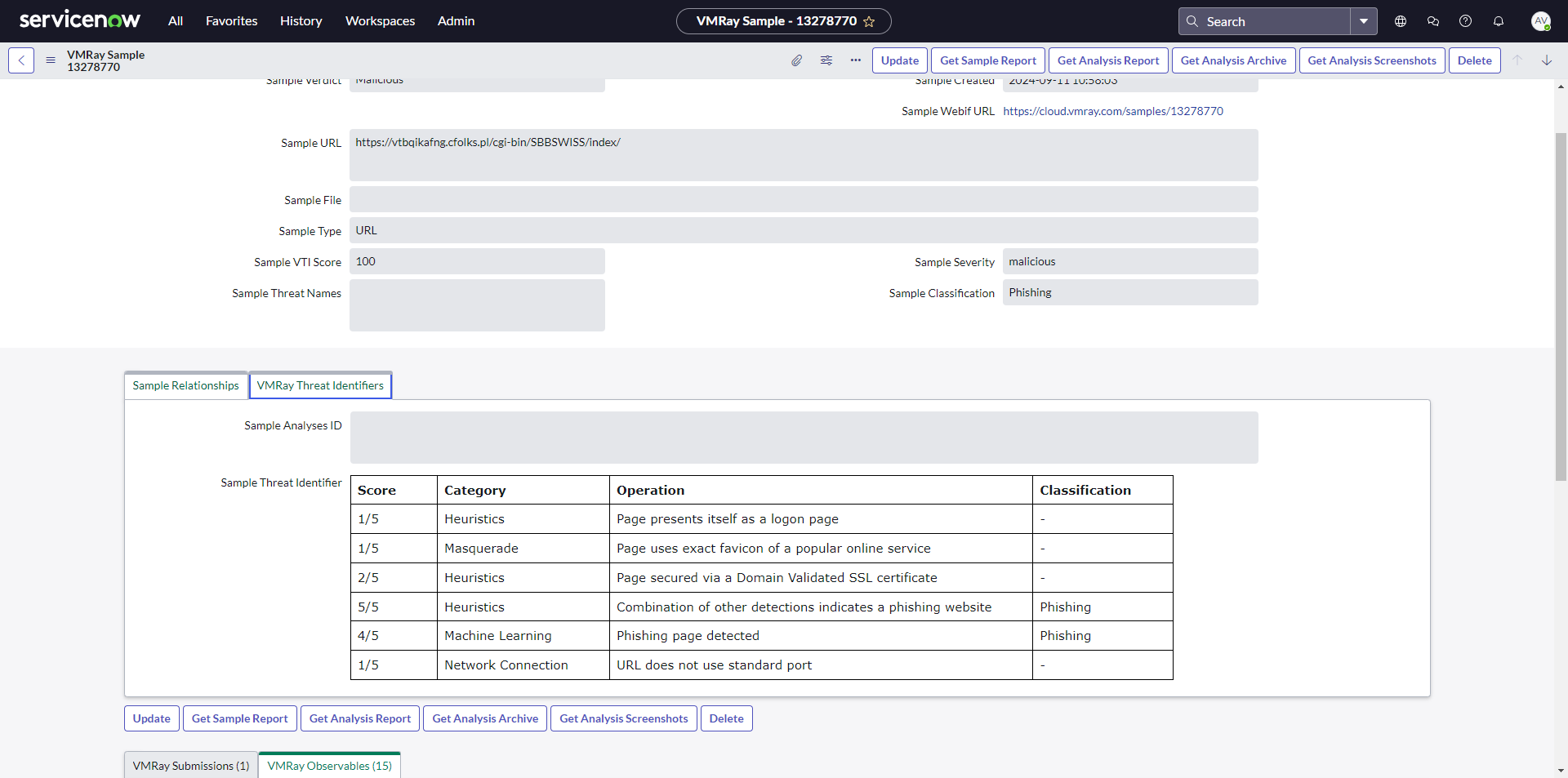
Task: Click bottom Get Analysis Screenshots button
Action: click(624, 718)
